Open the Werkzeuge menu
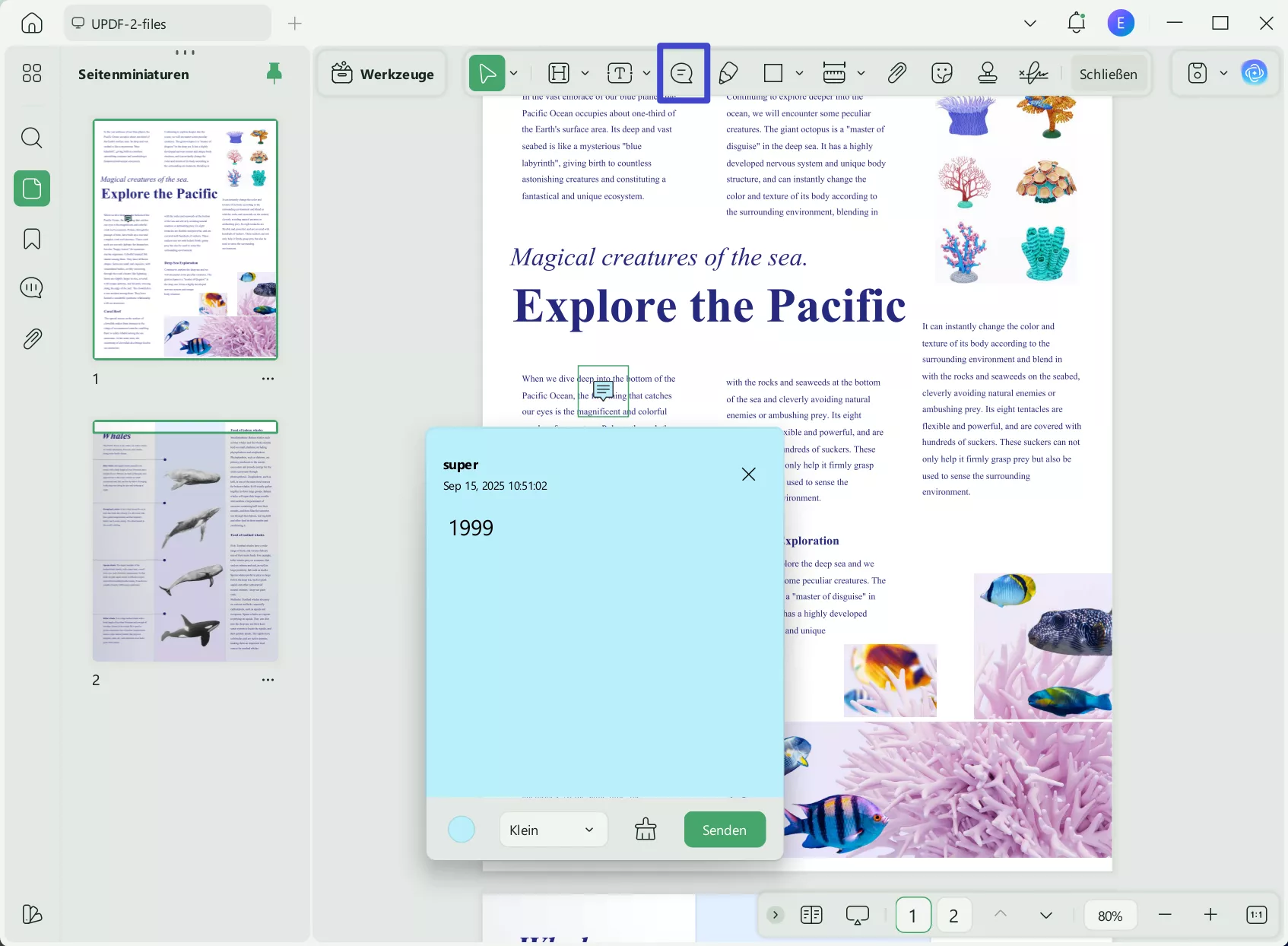The width and height of the screenshot is (1288, 946). (x=381, y=73)
